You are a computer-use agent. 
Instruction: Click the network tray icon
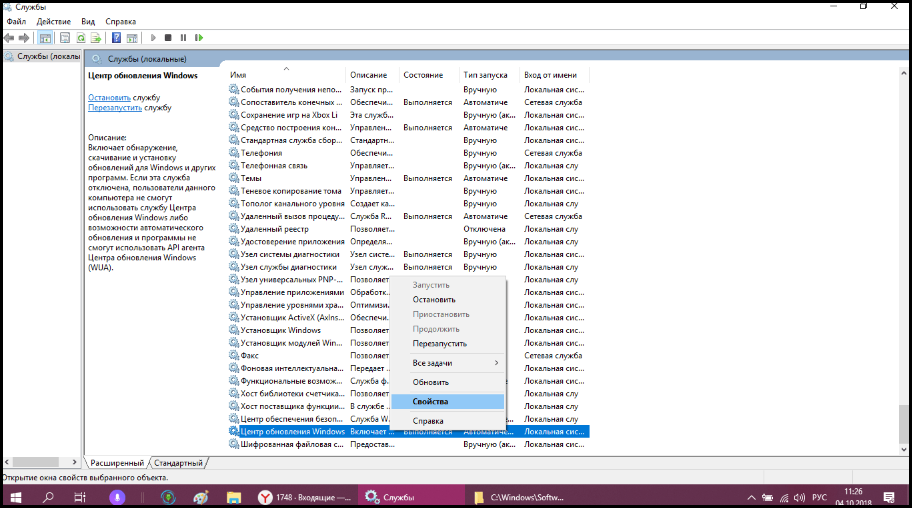(x=784, y=498)
